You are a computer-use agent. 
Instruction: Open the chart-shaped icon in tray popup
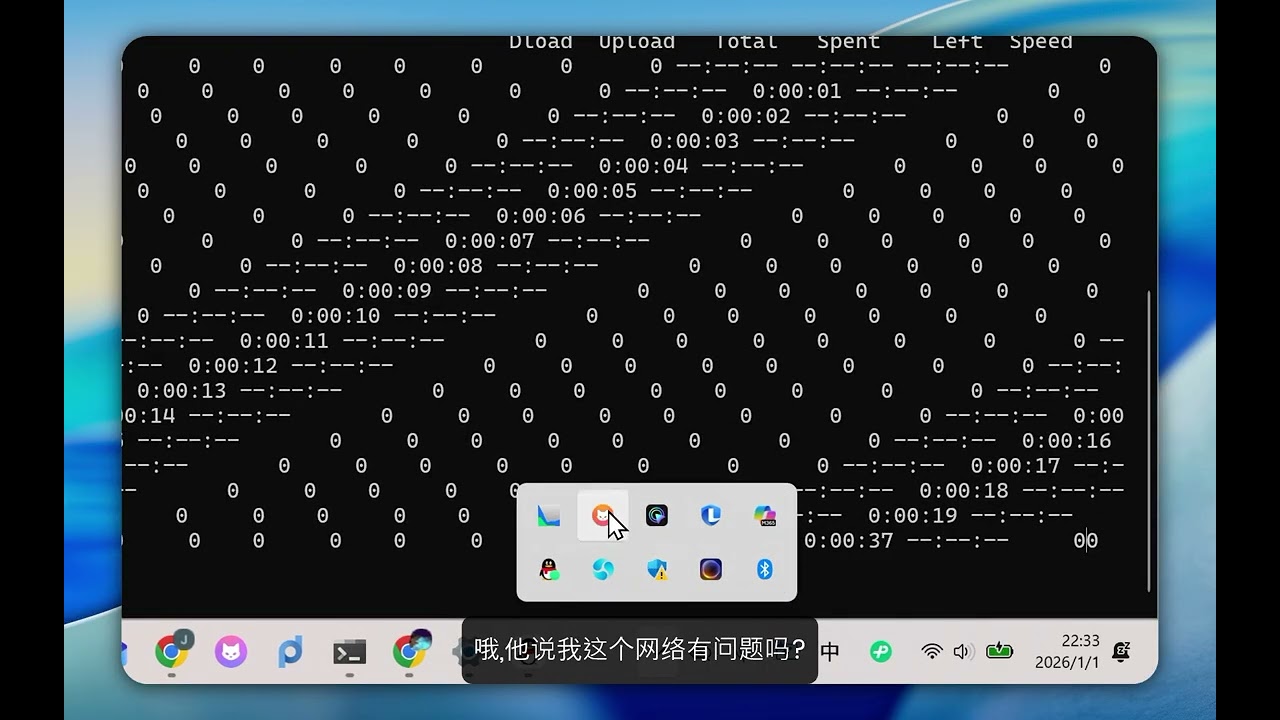(x=548, y=515)
